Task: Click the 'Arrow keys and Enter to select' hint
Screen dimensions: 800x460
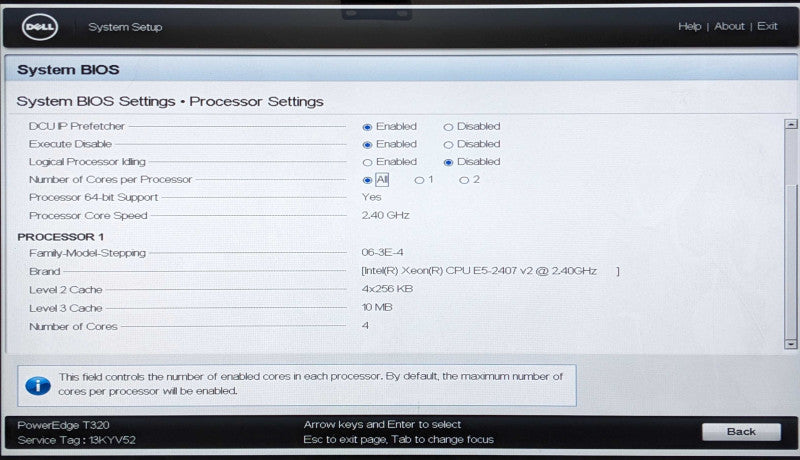Action: [382, 424]
